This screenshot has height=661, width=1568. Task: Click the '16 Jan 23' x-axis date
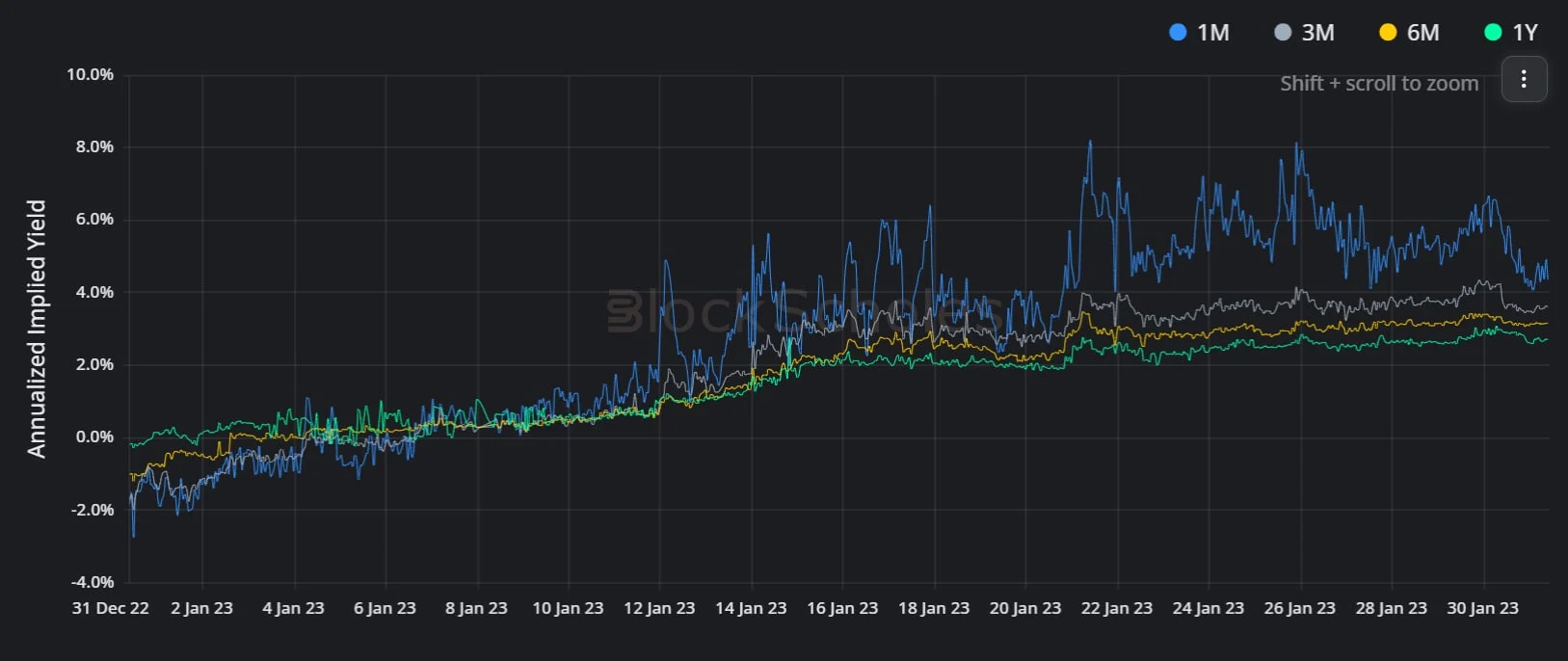click(x=842, y=609)
